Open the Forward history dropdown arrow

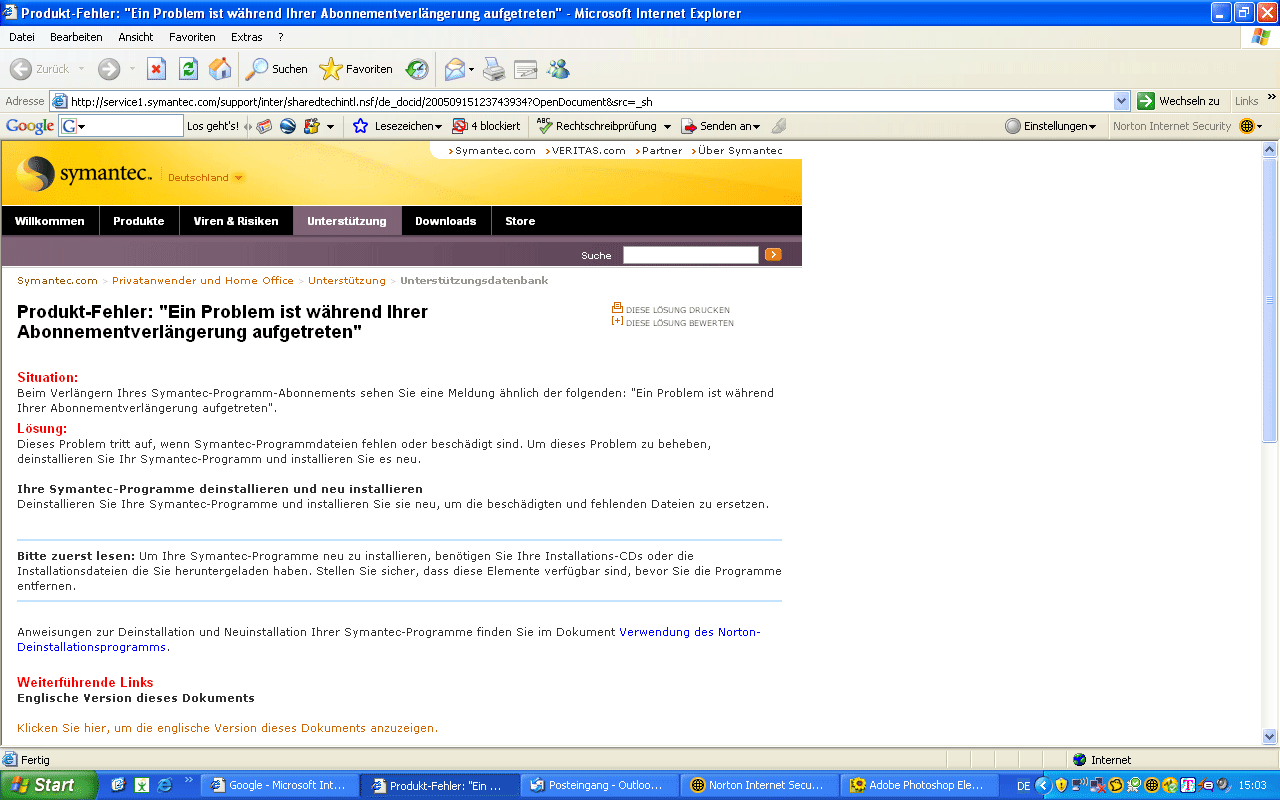[132, 69]
